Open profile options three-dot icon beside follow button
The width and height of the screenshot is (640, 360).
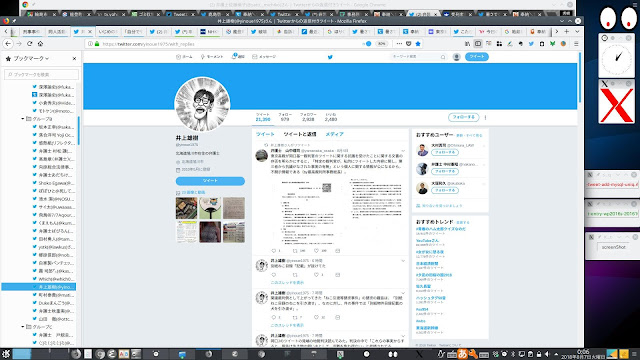click(x=485, y=118)
